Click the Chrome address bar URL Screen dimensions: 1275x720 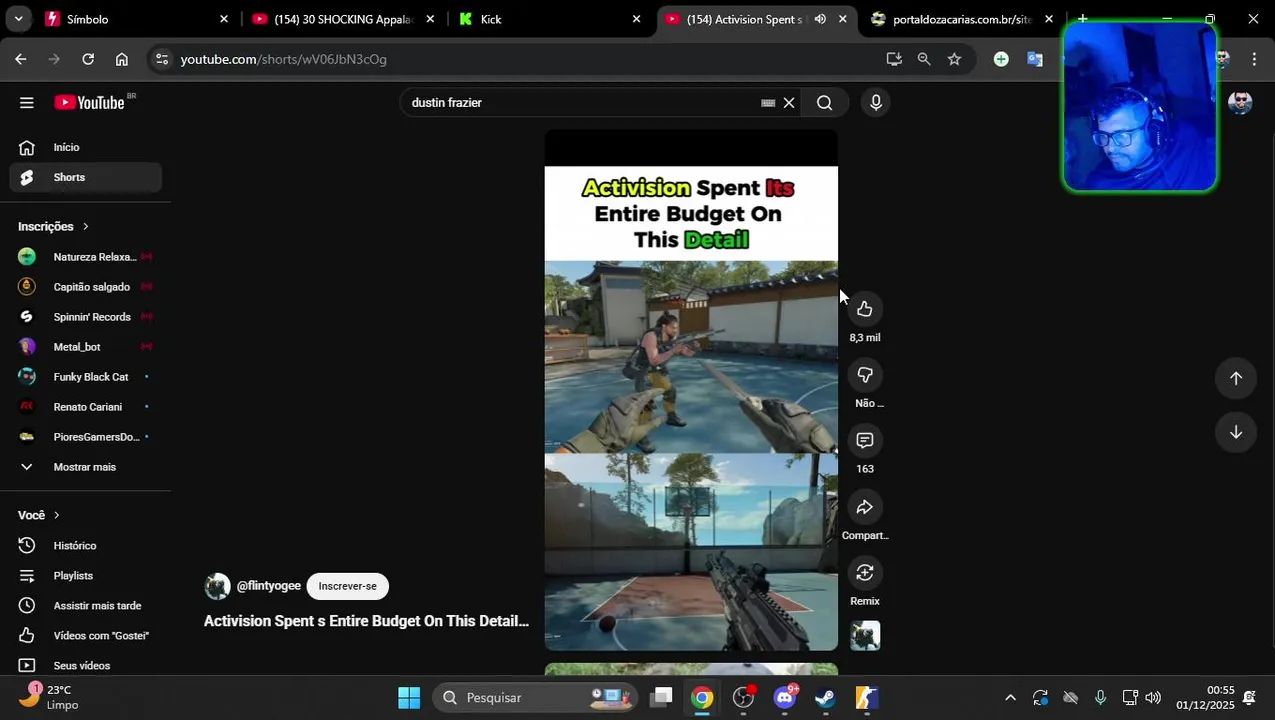(x=284, y=59)
